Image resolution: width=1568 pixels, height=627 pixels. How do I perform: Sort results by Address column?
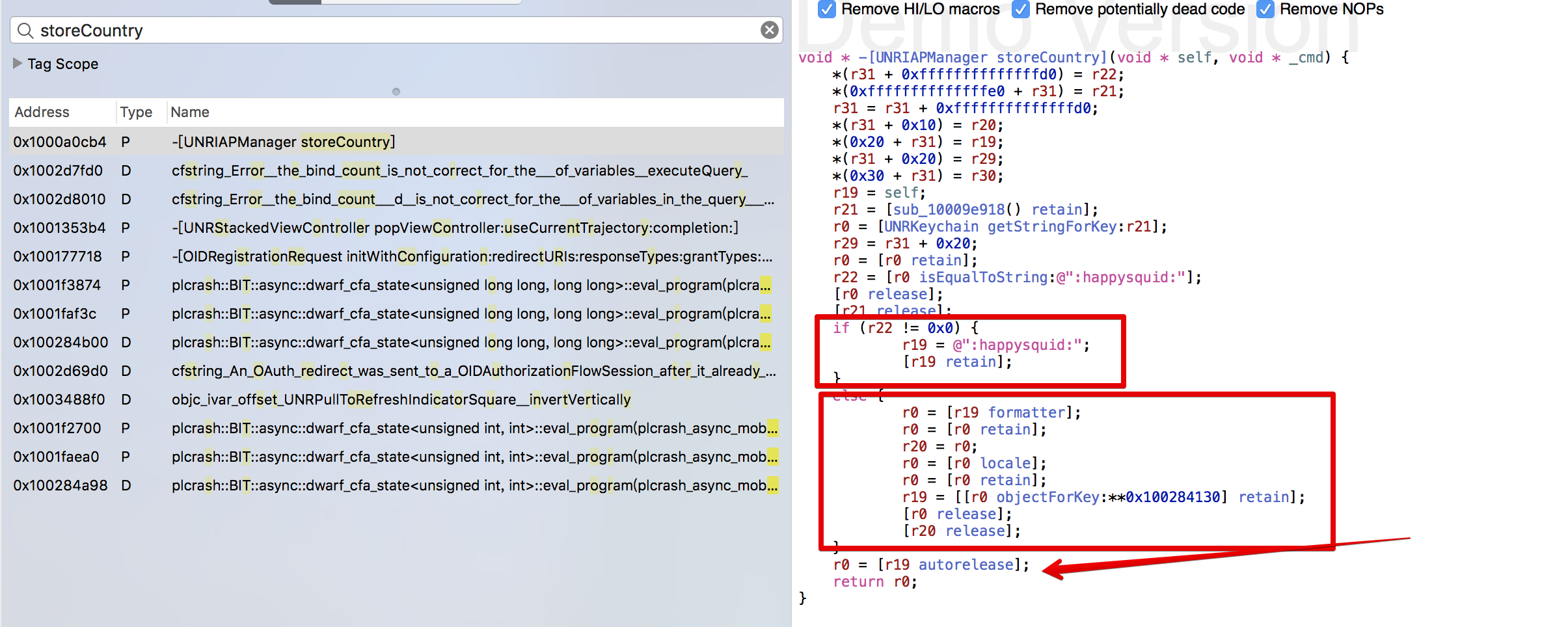click(x=42, y=113)
